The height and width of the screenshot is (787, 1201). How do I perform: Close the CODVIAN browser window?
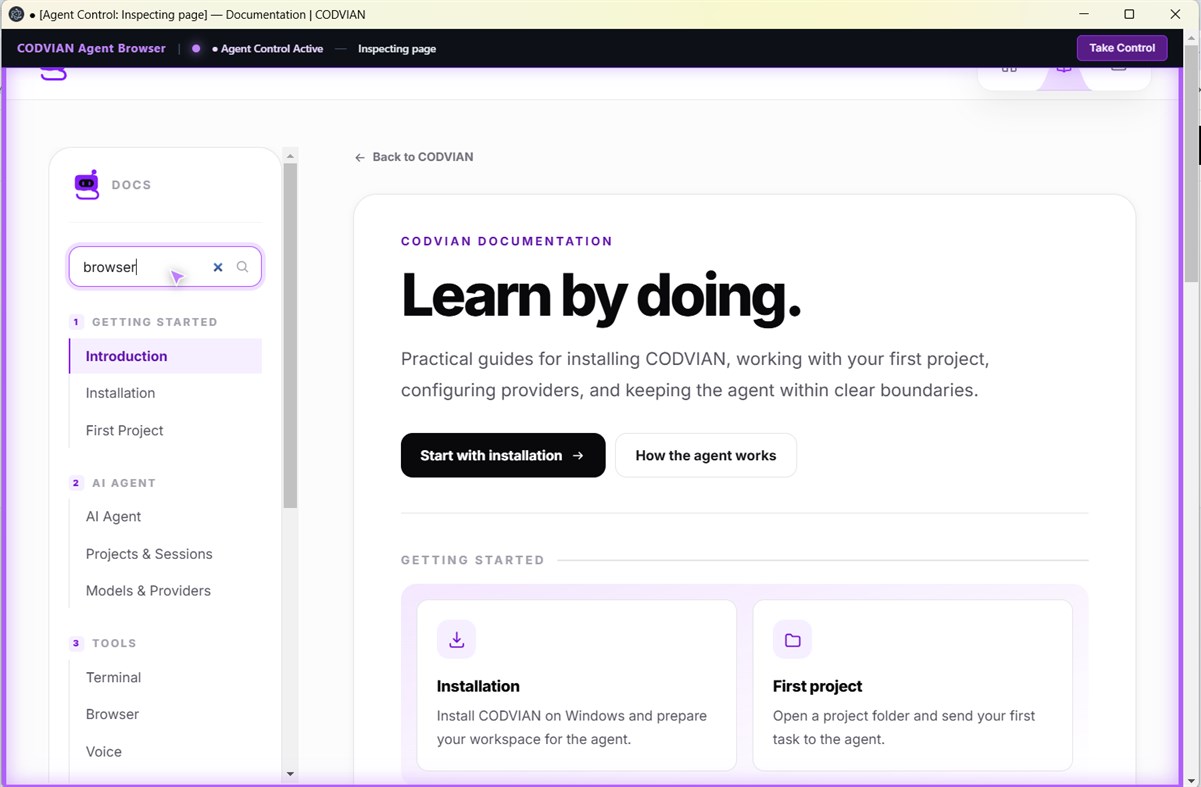pyautogui.click(x=1175, y=14)
